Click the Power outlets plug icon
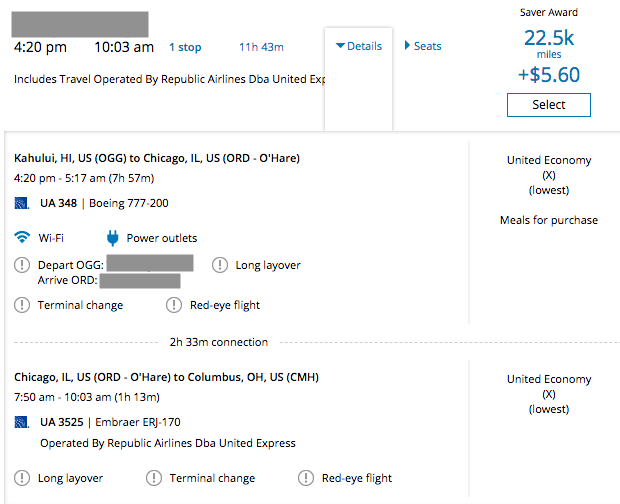This screenshot has width=620, height=504. [x=112, y=238]
